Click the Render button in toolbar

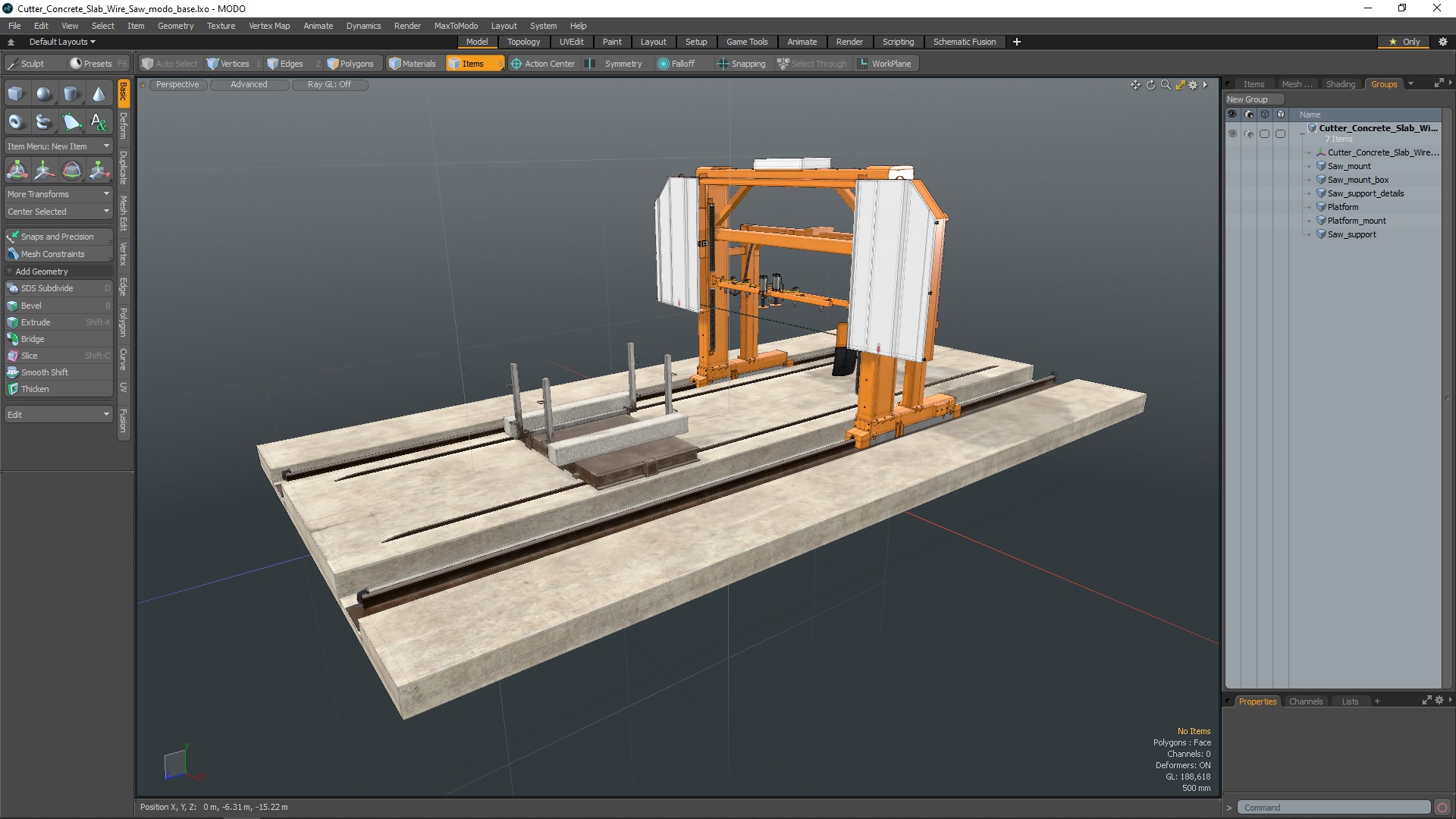pos(847,42)
